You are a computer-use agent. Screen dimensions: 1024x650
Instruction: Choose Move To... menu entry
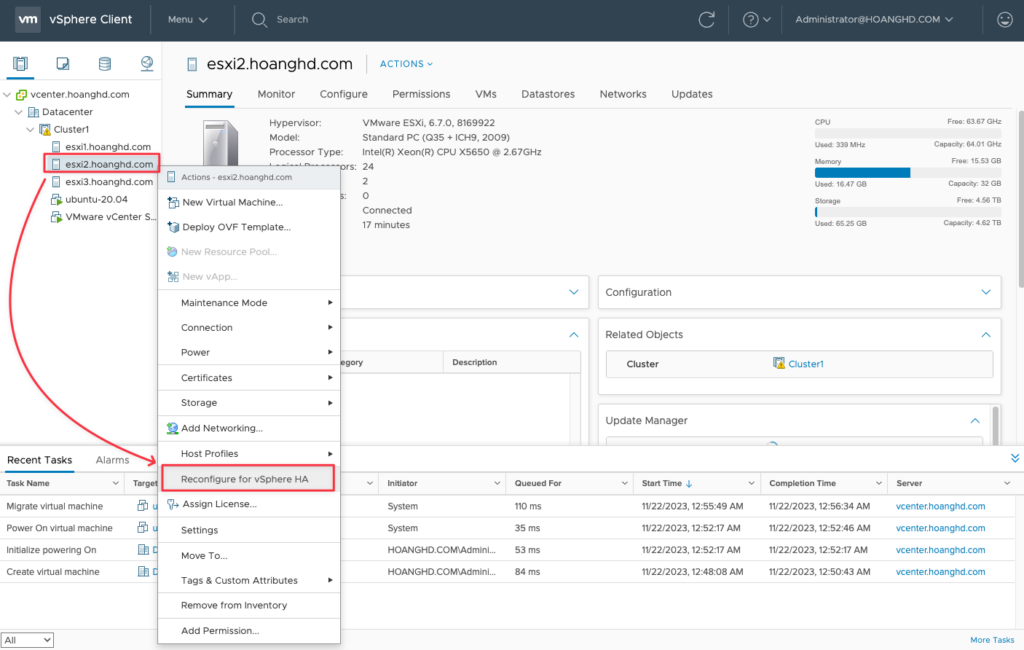coord(249,555)
